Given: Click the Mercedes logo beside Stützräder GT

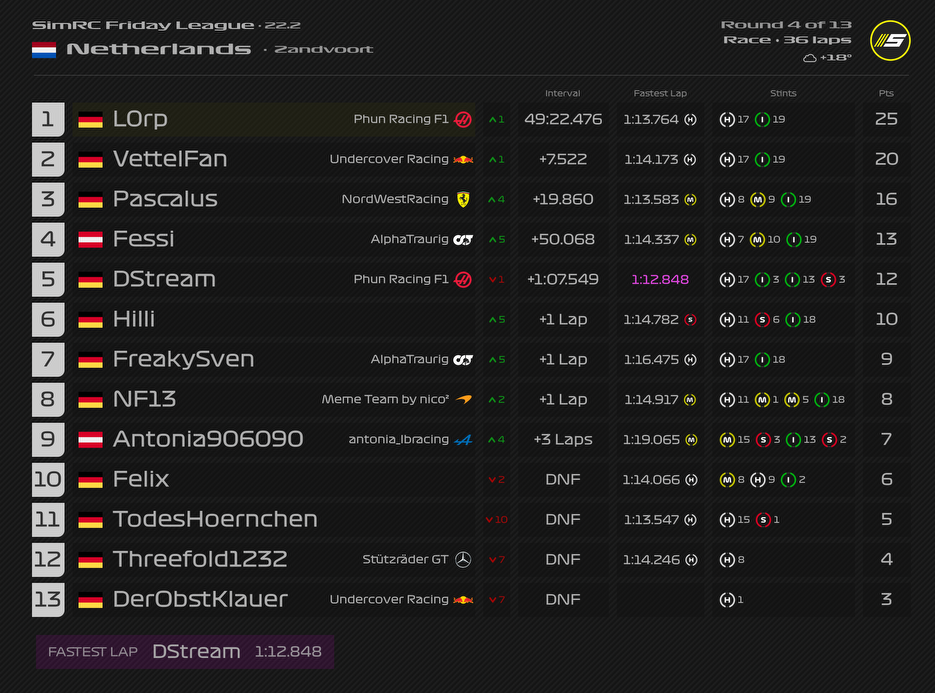Looking at the screenshot, I should [x=463, y=559].
